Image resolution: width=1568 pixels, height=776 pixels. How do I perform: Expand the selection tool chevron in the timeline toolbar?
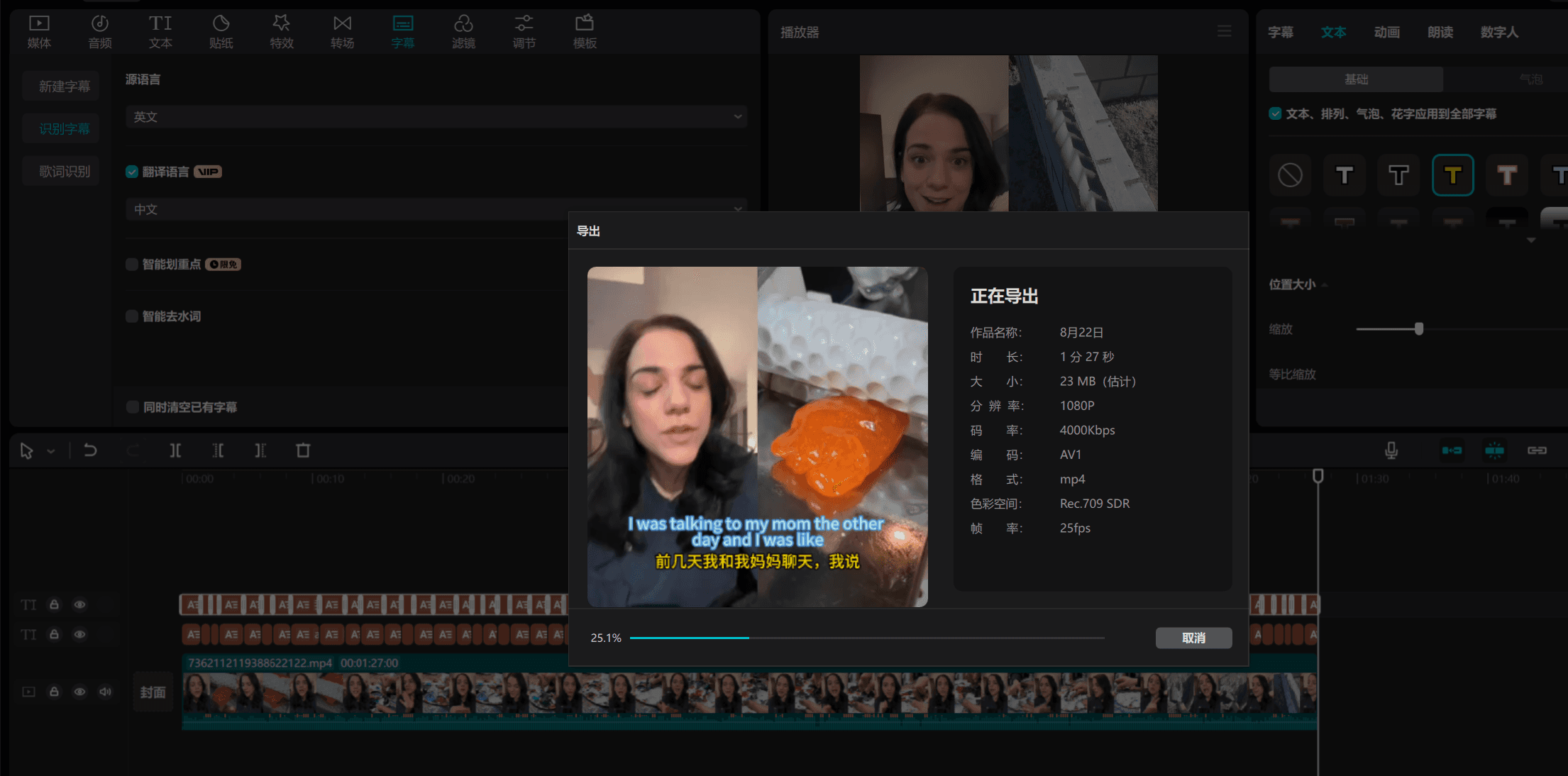point(50,451)
